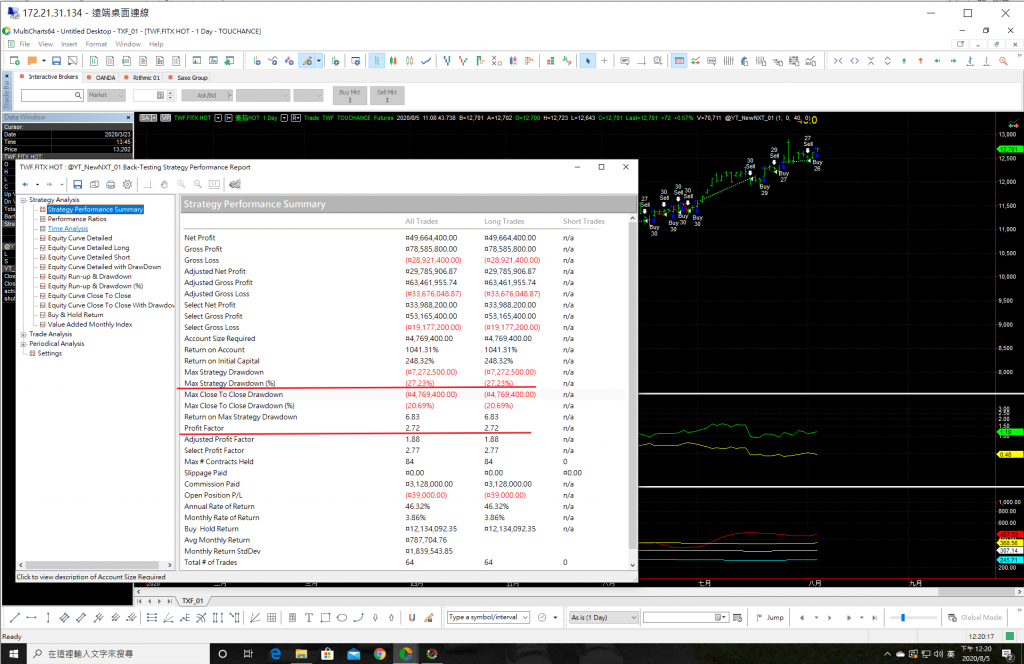This screenshot has height=664, width=1024.
Task: Collapse the Strategy Analysis tree node
Action: 24,200
